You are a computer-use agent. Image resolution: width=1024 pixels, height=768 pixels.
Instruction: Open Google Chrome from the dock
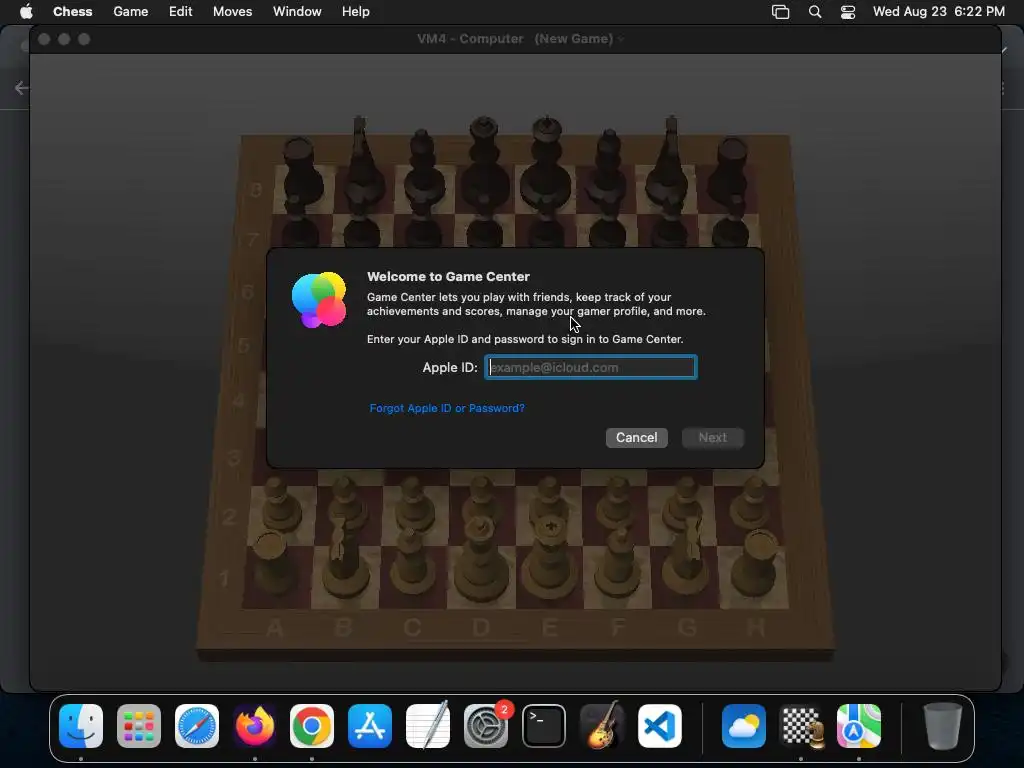coord(312,726)
